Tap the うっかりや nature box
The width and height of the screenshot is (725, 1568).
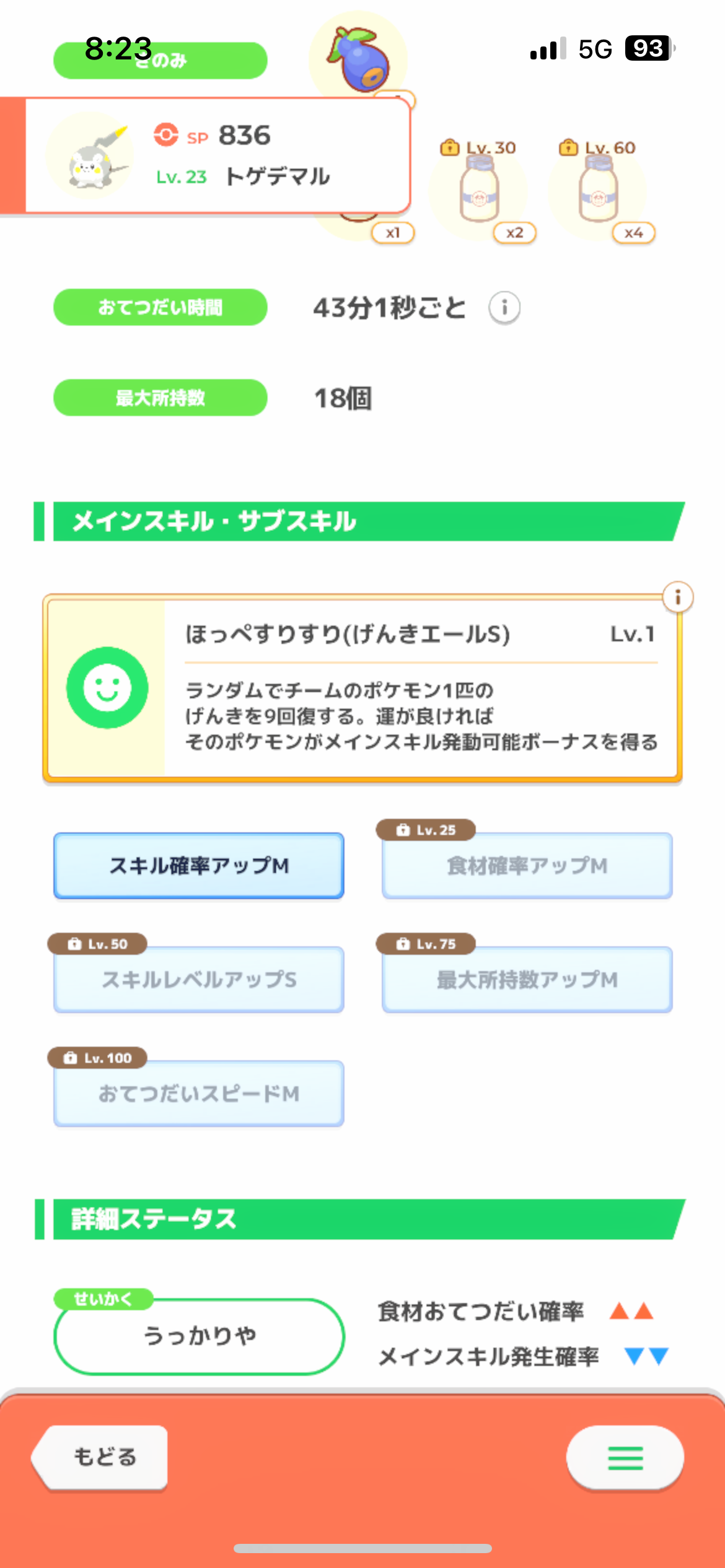[199, 1336]
